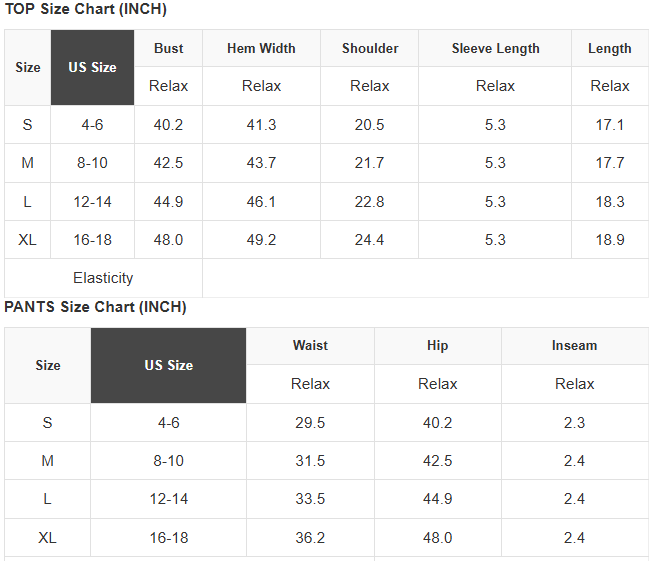Click the "Bust" column header
This screenshot has height=561, width=652.
[168, 48]
